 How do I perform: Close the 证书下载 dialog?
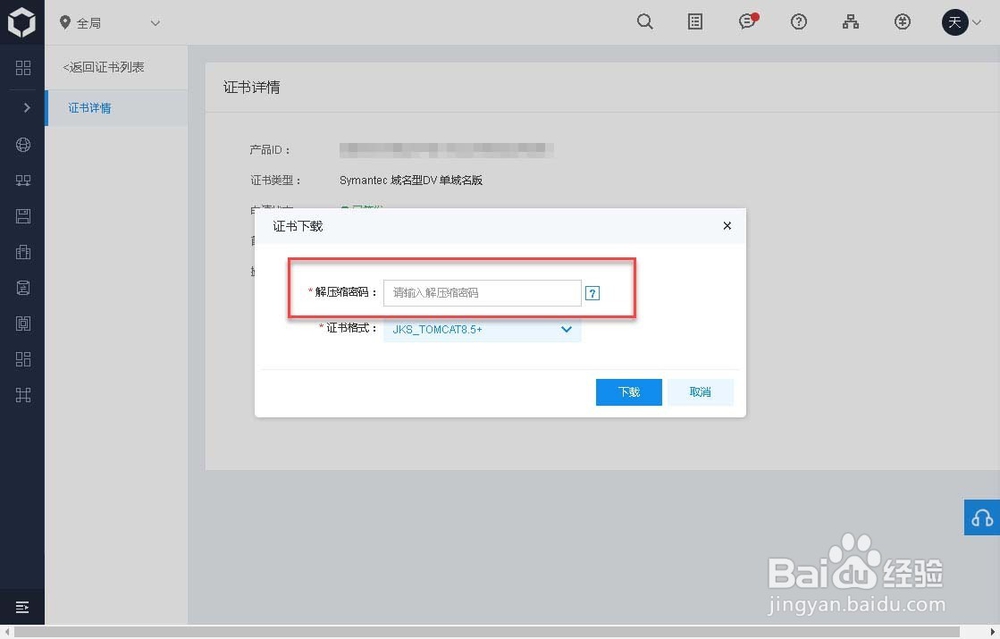pos(727,226)
